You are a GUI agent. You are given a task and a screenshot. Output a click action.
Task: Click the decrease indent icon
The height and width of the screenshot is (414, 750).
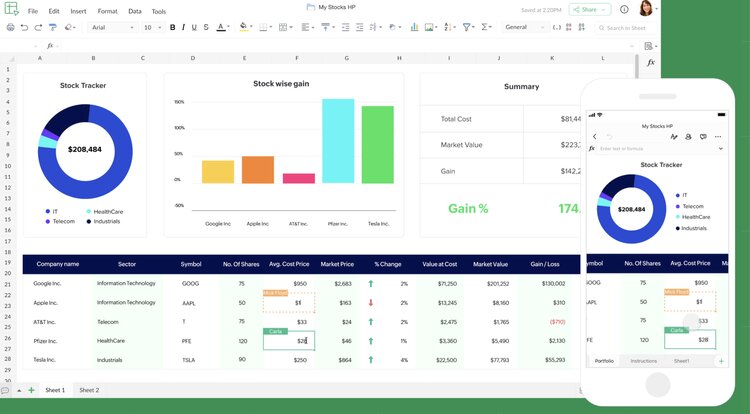[345, 28]
